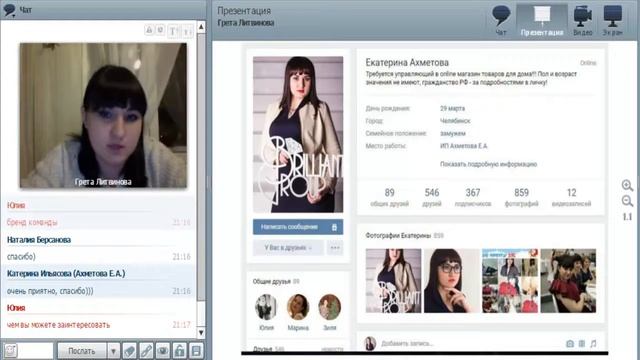This screenshot has height=360, width=640.
Task: Toggle the padlock icon in chat toolbar
Action: [179, 351]
